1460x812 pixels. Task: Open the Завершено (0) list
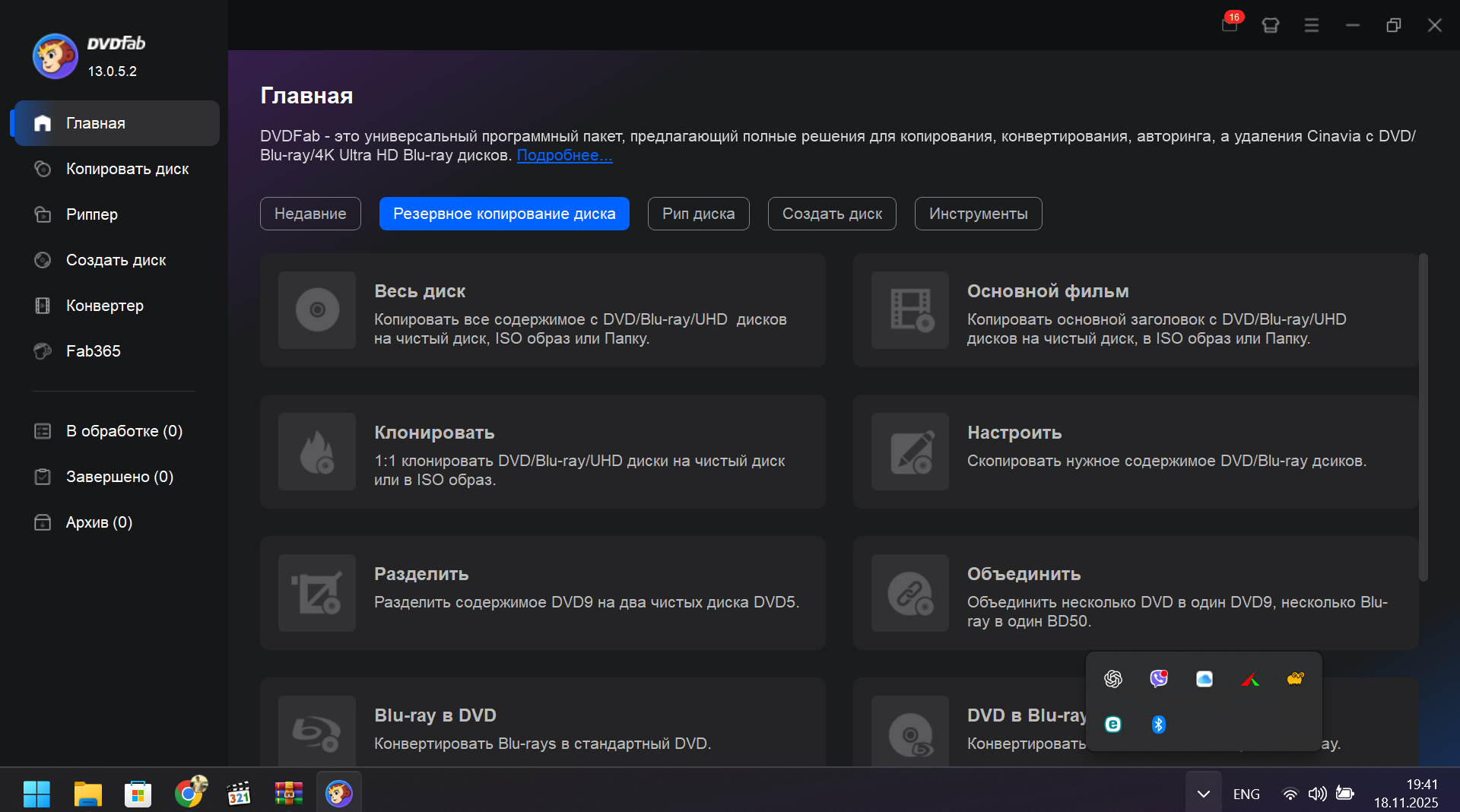[119, 477]
